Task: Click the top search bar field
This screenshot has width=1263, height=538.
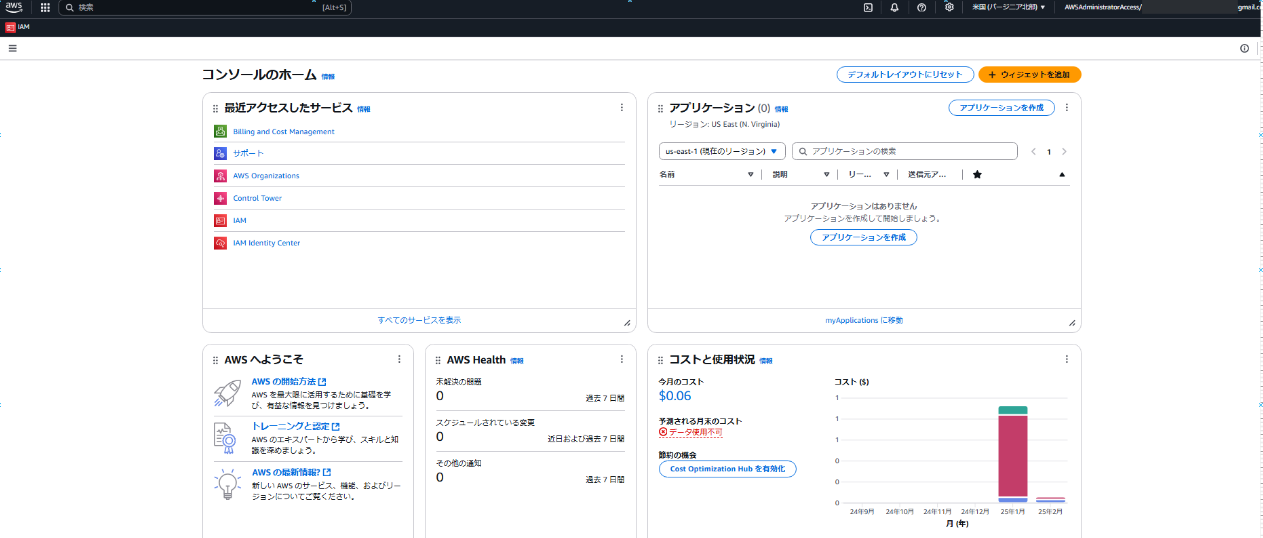Action: tap(207, 7)
